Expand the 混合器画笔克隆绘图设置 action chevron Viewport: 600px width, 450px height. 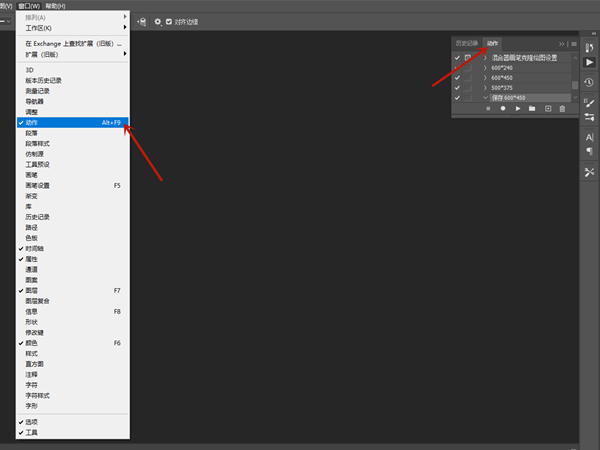[x=485, y=58]
